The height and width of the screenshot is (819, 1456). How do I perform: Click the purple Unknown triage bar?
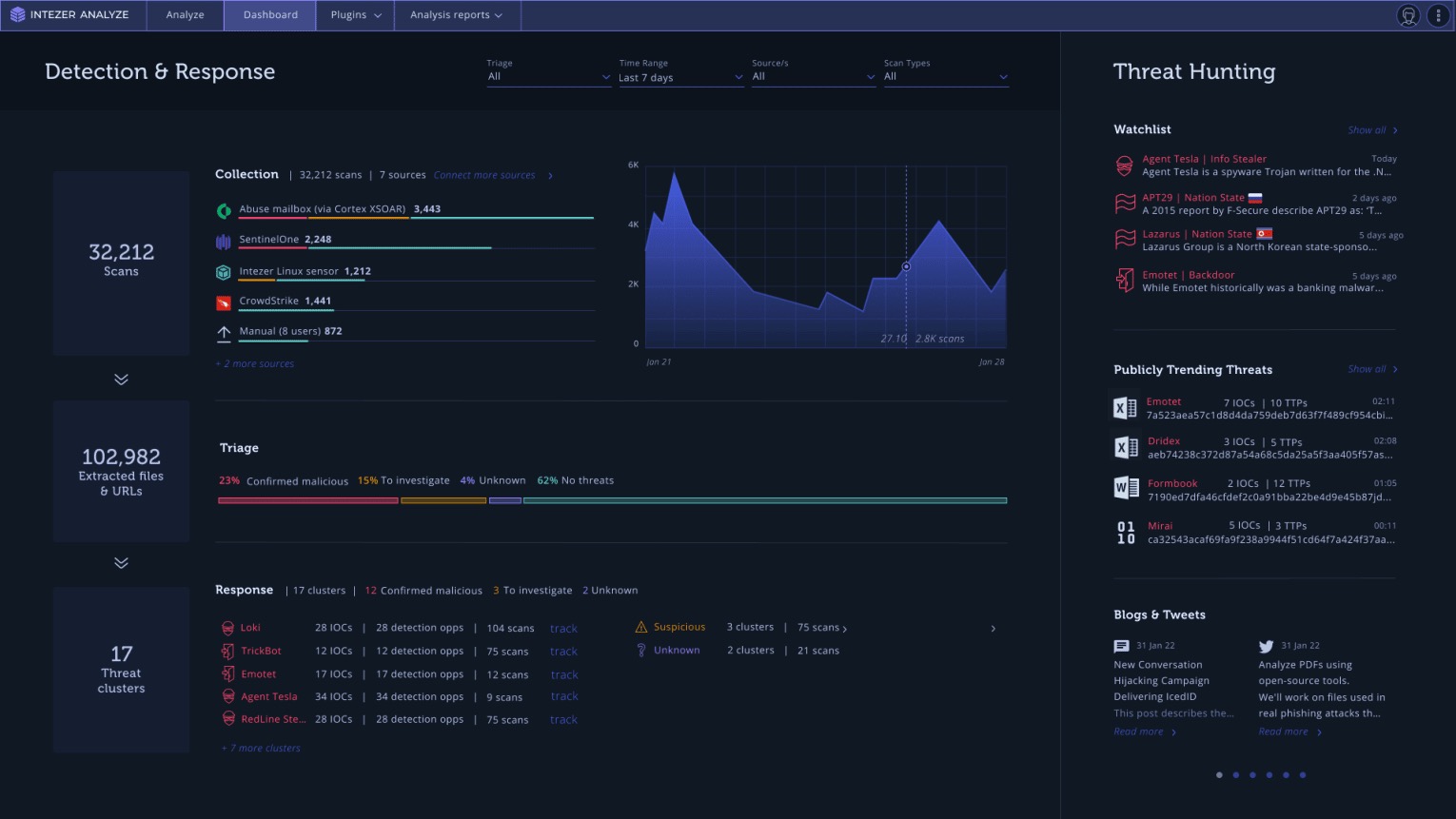click(x=505, y=500)
